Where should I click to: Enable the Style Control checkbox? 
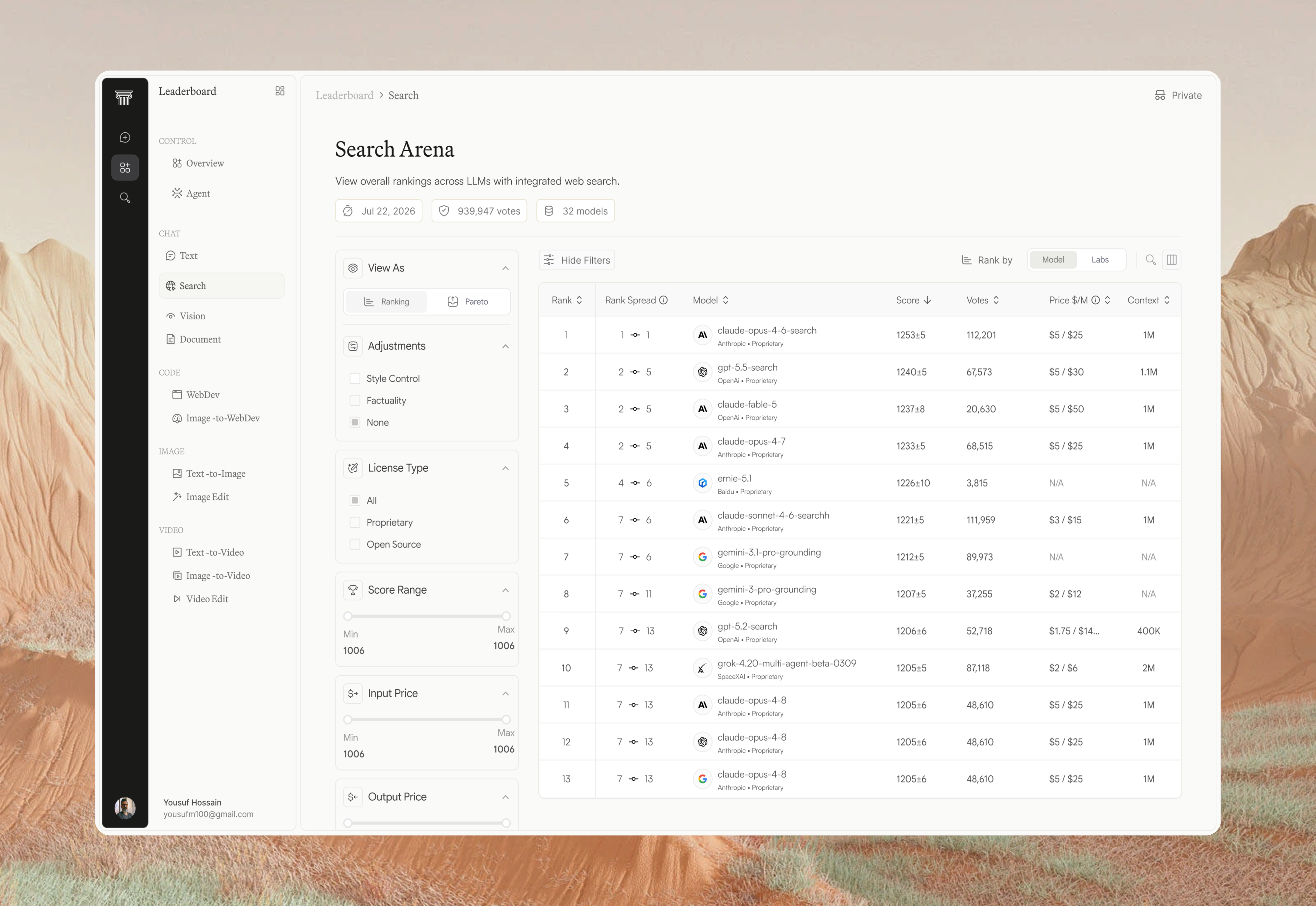coord(355,379)
